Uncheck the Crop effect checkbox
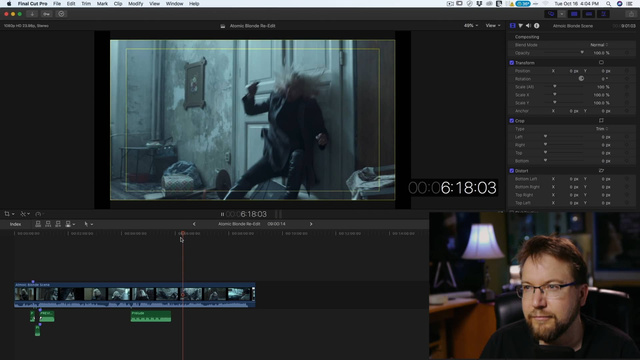 (x=511, y=121)
